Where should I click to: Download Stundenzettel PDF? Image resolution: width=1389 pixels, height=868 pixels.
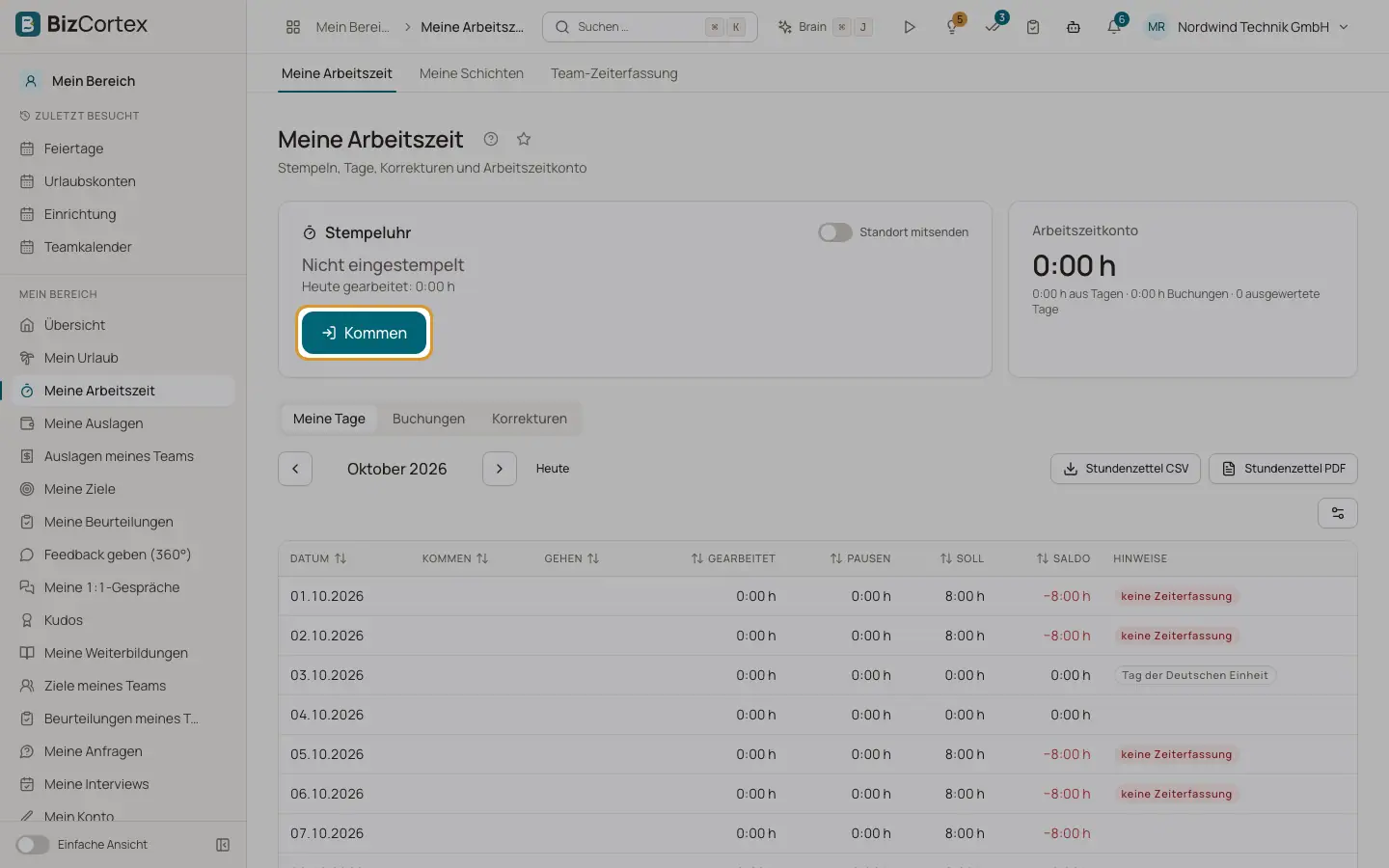click(1283, 469)
